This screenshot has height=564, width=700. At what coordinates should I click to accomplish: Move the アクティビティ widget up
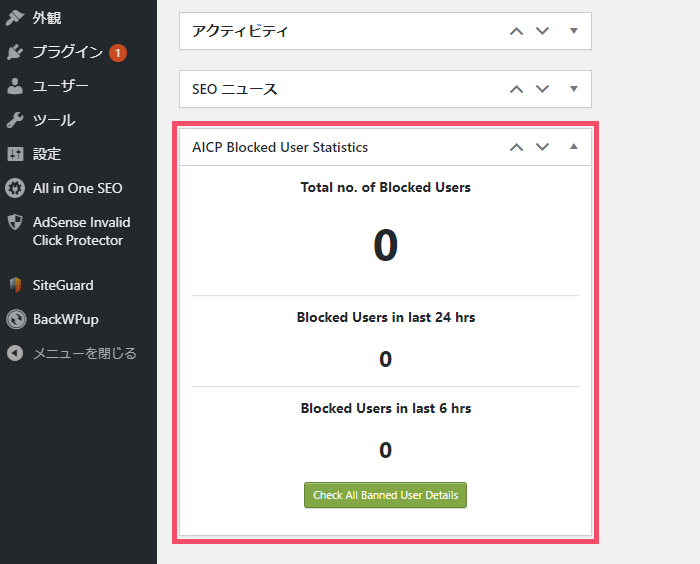[517, 31]
